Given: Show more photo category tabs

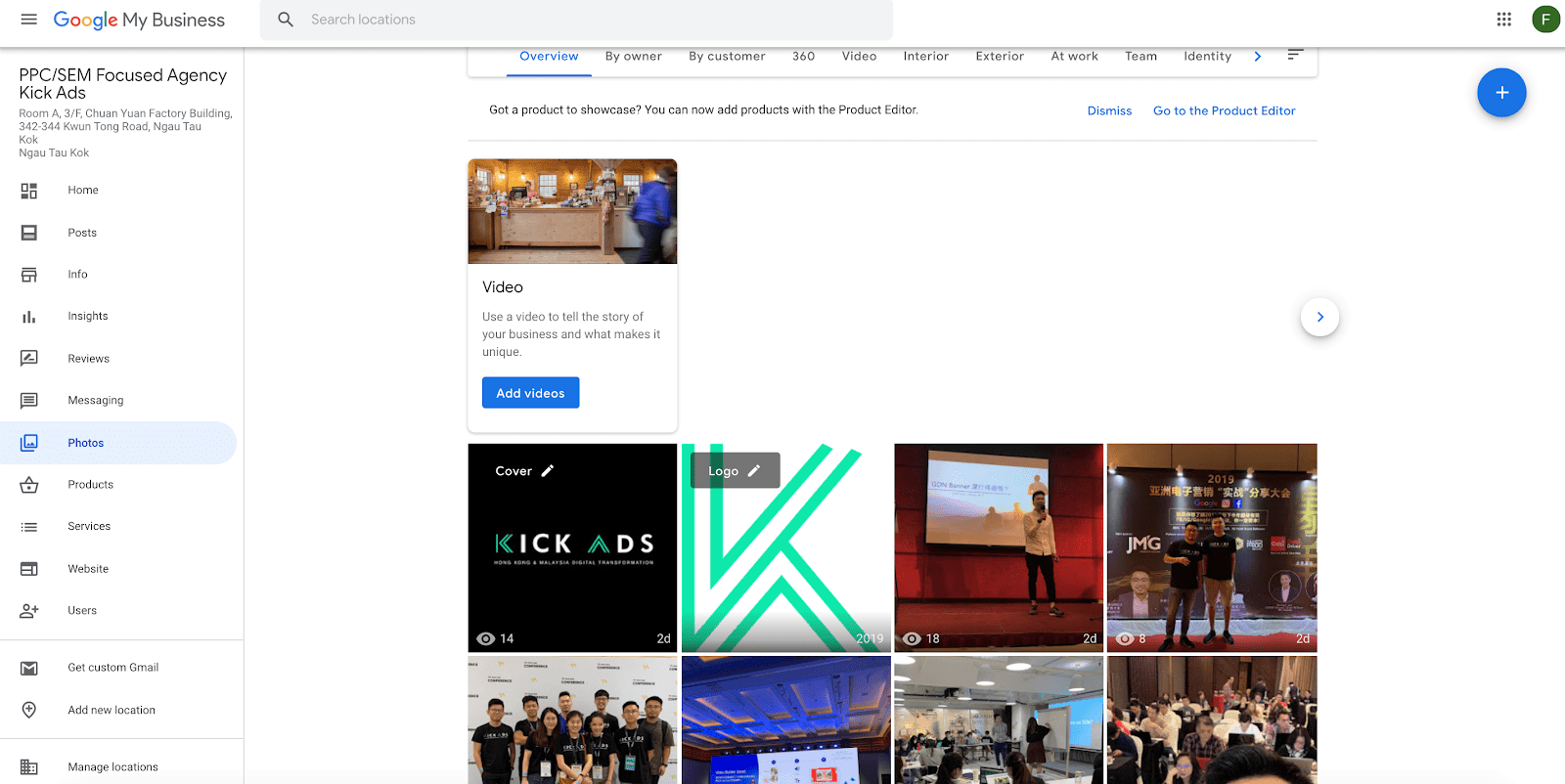Looking at the screenshot, I should click(1258, 57).
